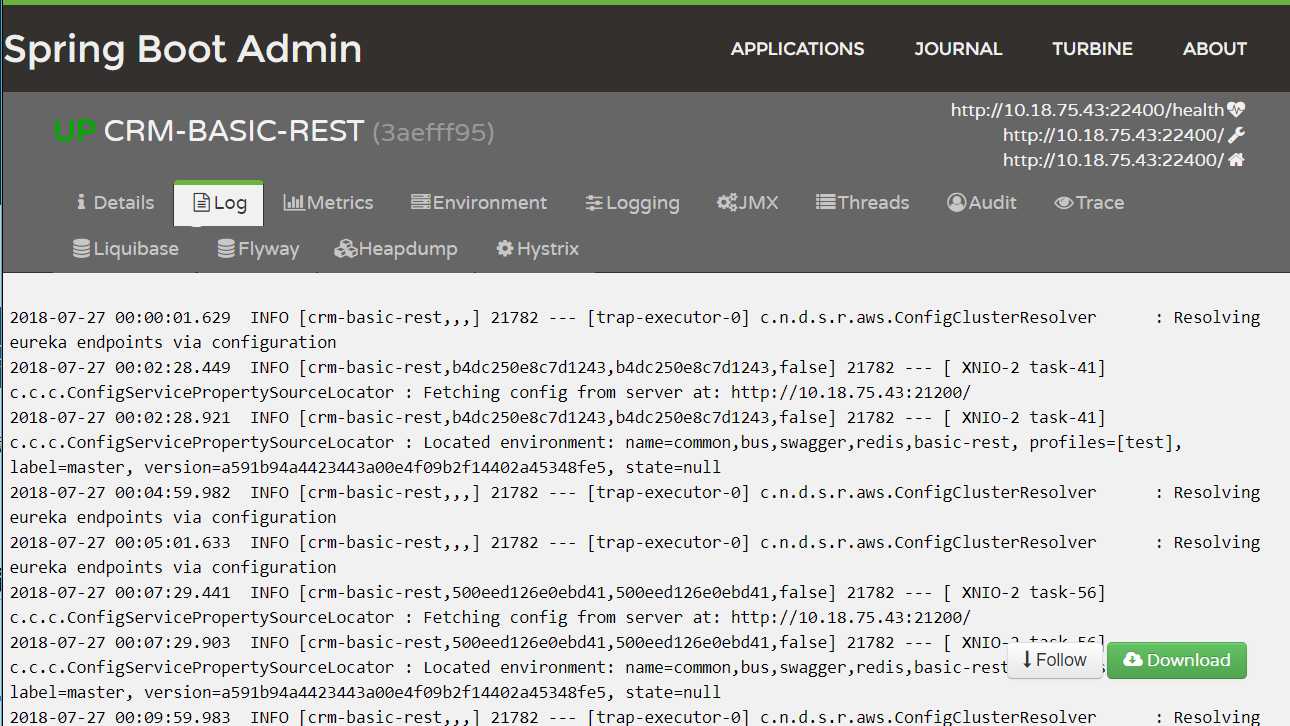Go to the Logging tab
This screenshot has width=1290, height=726.
pyautogui.click(x=632, y=203)
